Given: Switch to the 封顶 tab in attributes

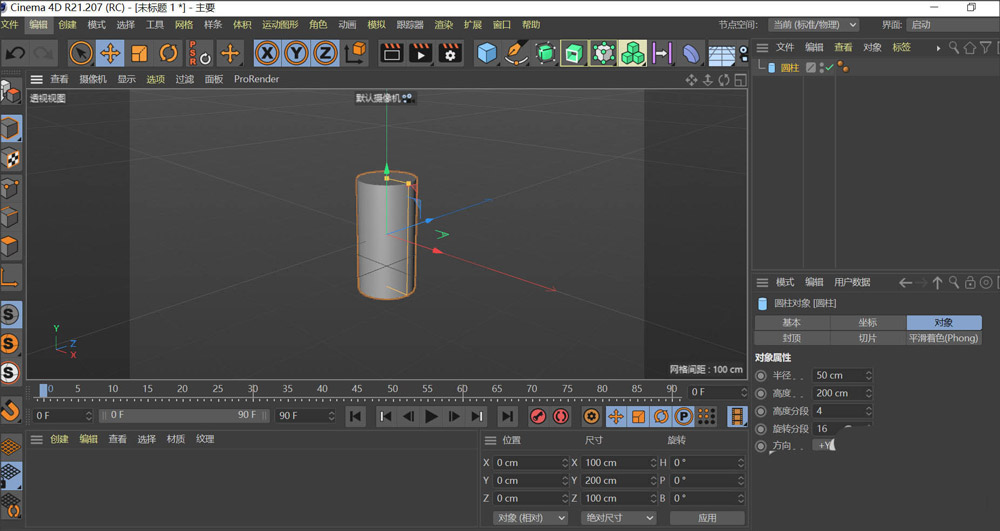Looking at the screenshot, I should [x=791, y=338].
